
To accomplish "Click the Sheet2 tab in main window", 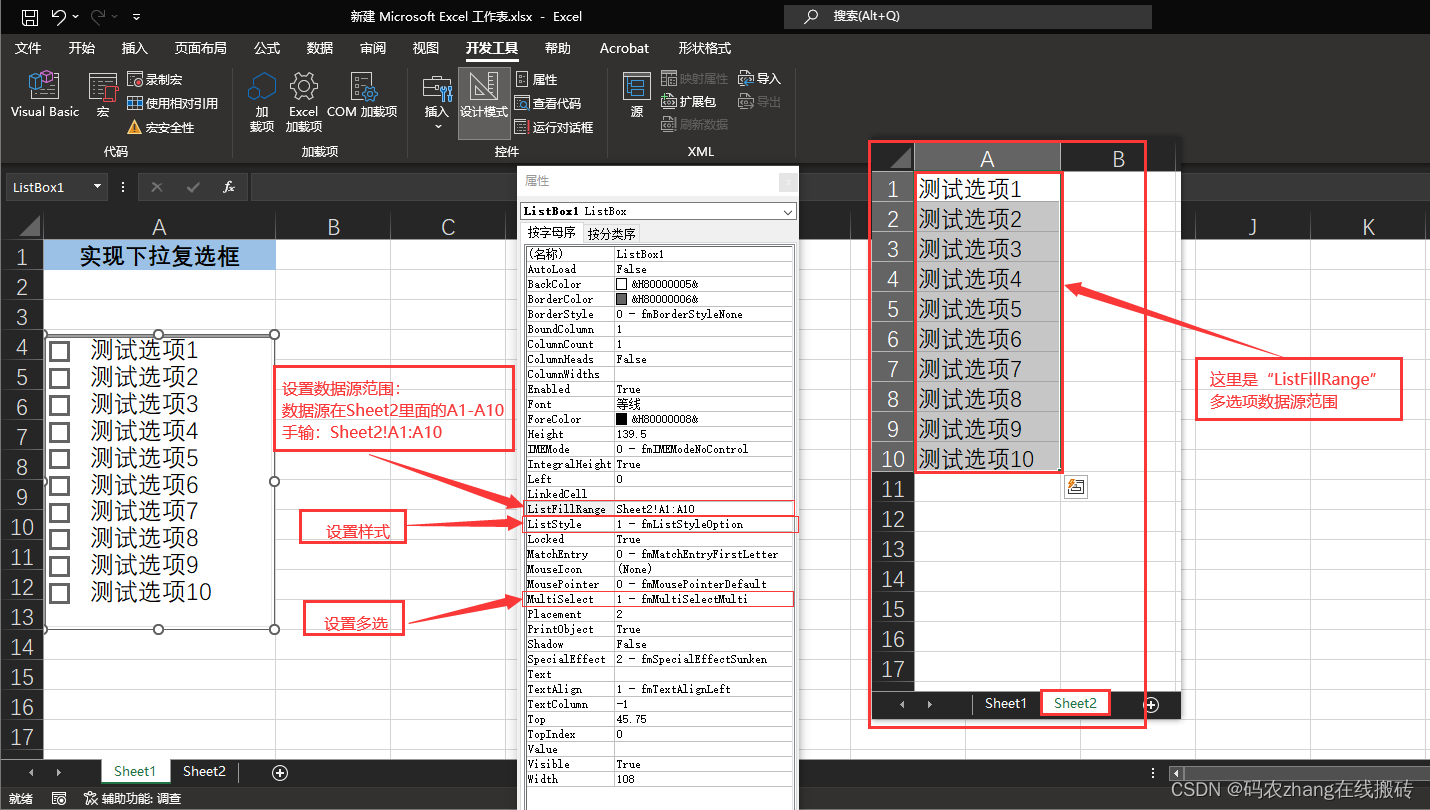I will [x=204, y=771].
